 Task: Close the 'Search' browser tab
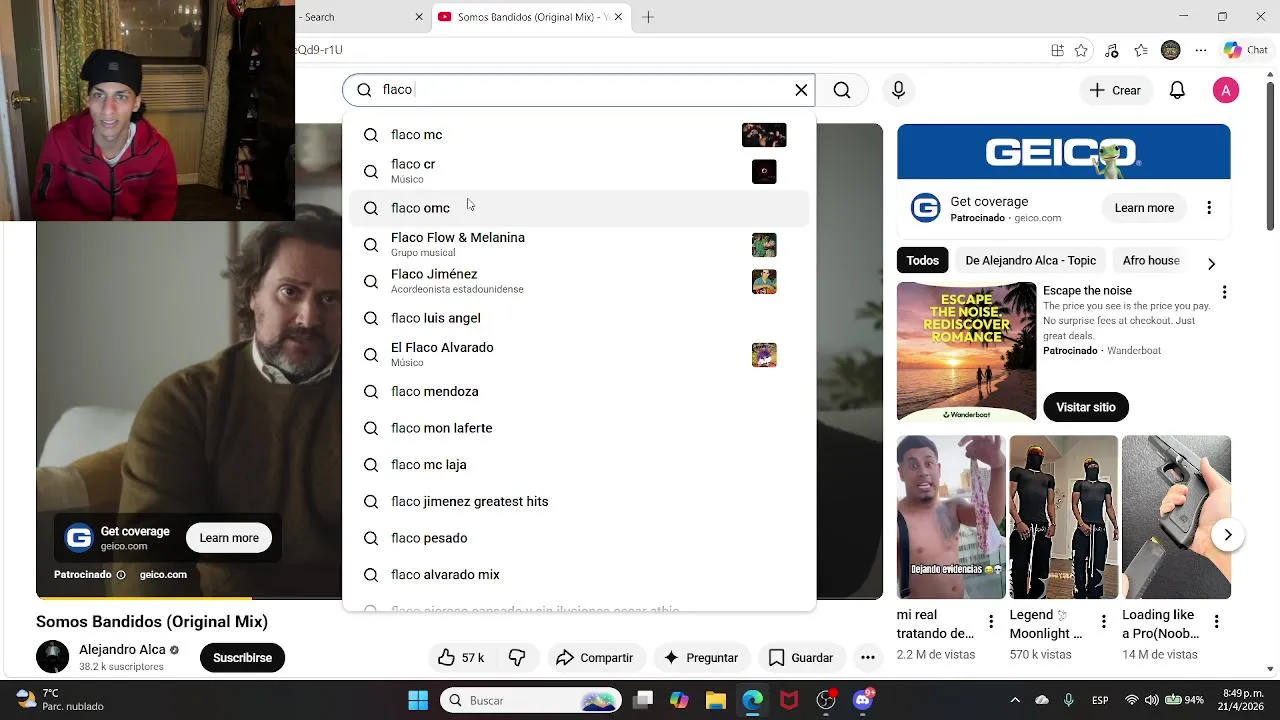[x=419, y=17]
